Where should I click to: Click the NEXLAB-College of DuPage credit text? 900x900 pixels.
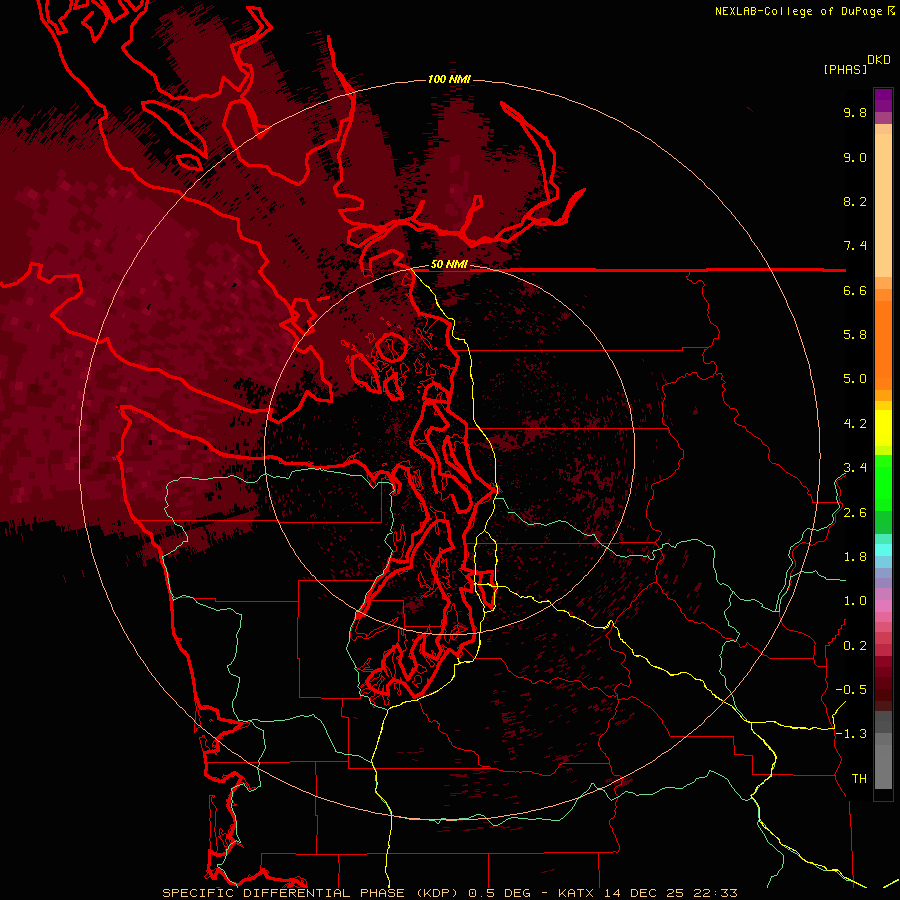pyautogui.click(x=798, y=11)
